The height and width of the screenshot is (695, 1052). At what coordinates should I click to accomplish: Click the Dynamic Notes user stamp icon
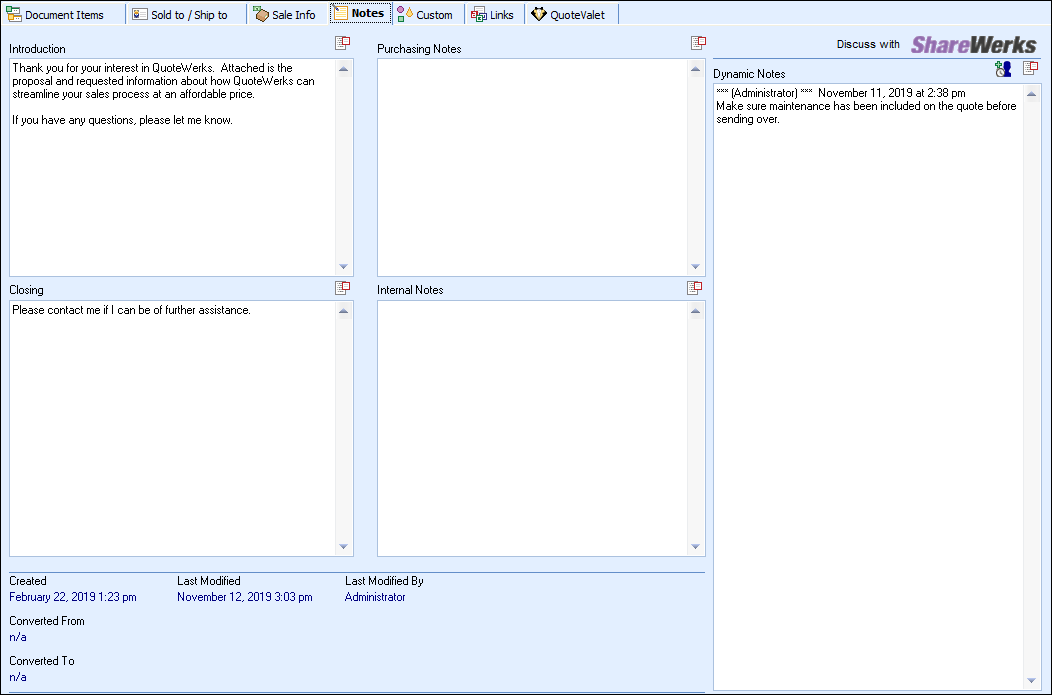tap(1003, 69)
